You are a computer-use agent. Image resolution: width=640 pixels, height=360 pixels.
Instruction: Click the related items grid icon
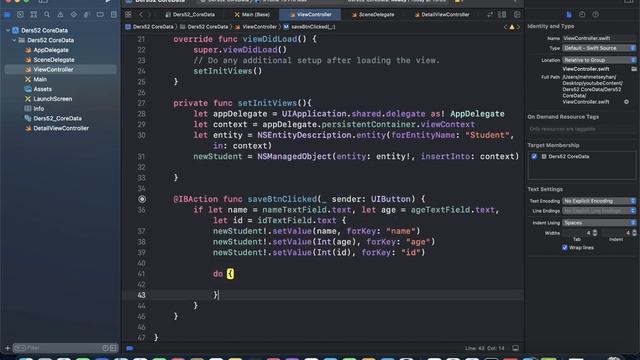click(x=128, y=15)
